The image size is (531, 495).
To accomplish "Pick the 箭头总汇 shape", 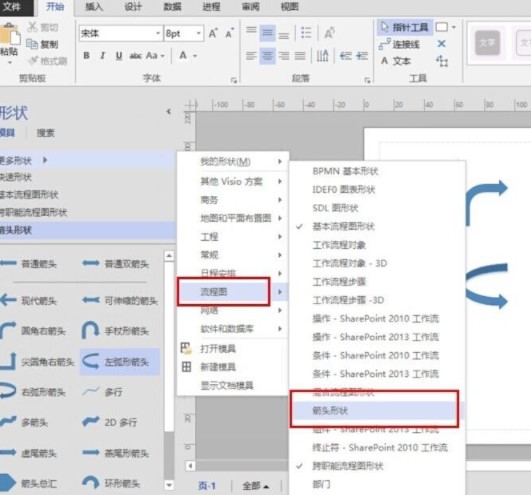I will point(28,483).
